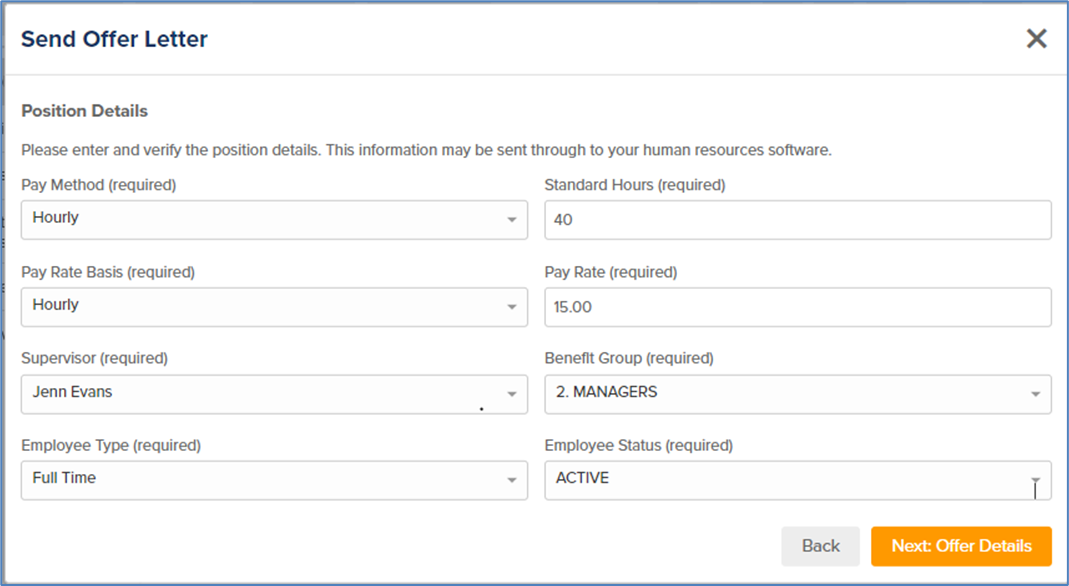This screenshot has height=586, width=1069.
Task: Go back with the Back button
Action: (x=820, y=546)
